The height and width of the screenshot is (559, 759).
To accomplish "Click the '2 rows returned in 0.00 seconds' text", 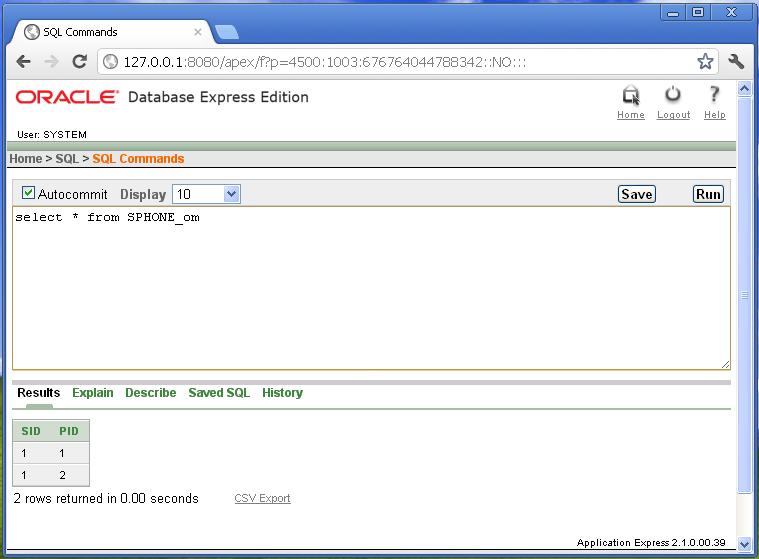I will [106, 499].
